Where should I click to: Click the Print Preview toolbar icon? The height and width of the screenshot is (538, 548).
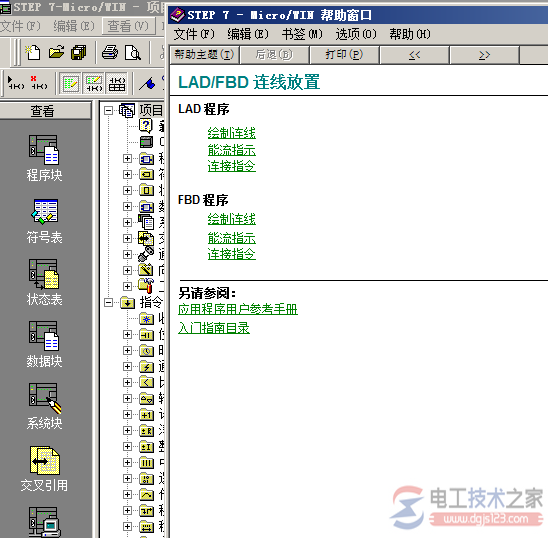(132, 53)
